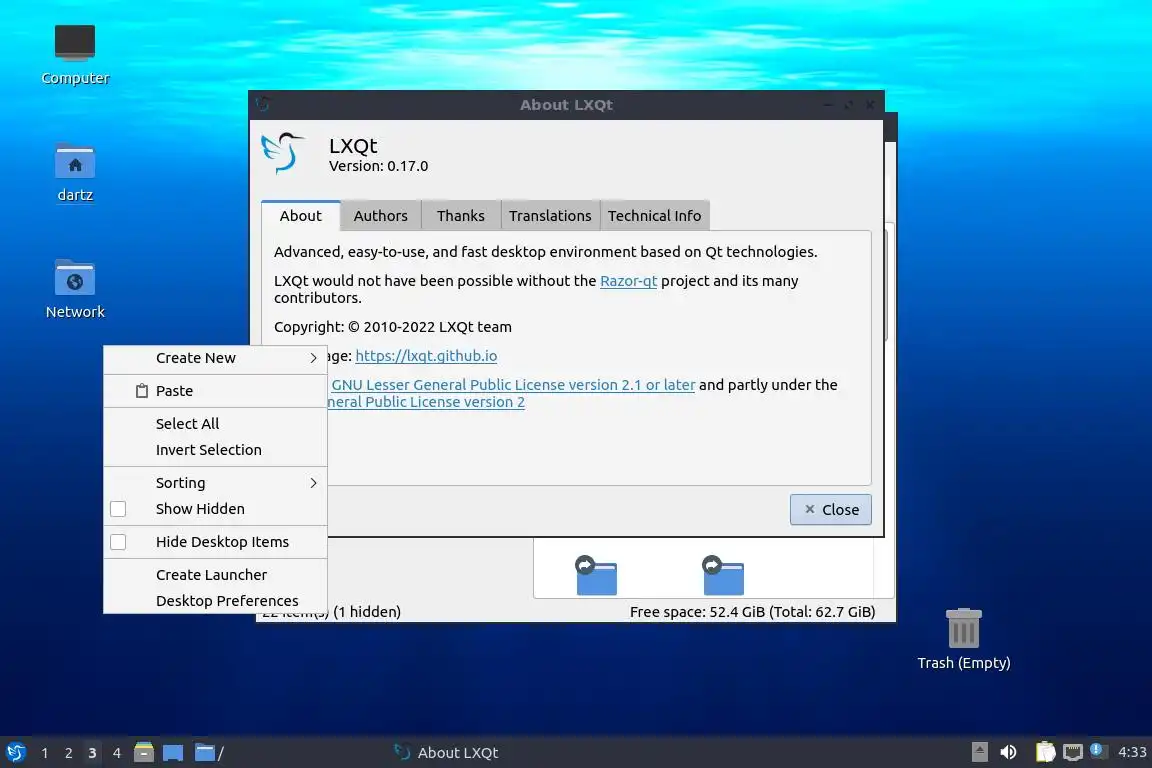Click the About LXQt taskbar button
This screenshot has width=1152, height=768.
pos(446,752)
